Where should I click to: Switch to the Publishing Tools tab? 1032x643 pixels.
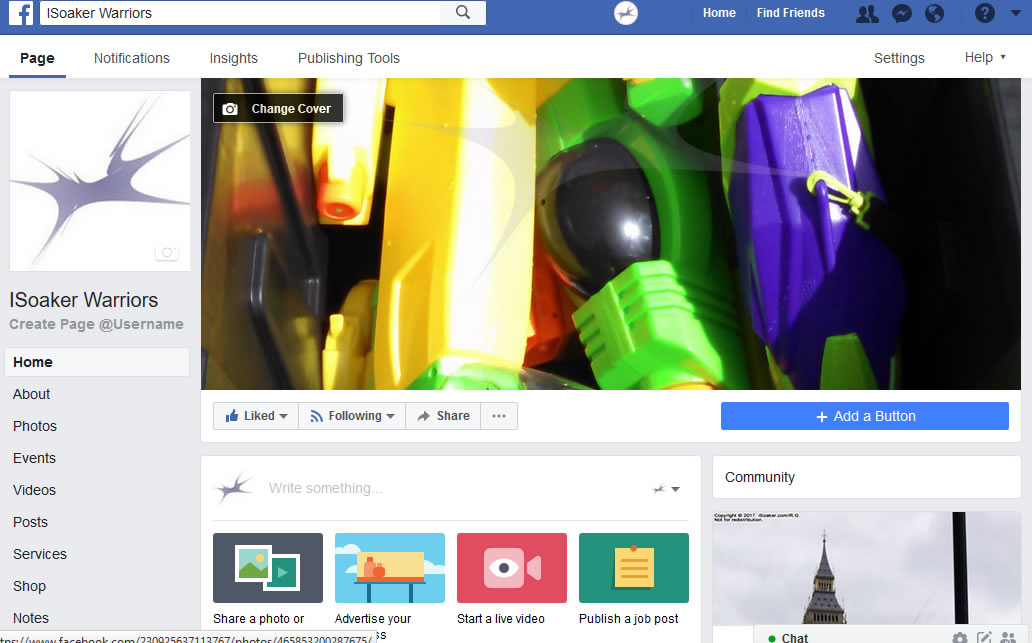[x=349, y=58]
